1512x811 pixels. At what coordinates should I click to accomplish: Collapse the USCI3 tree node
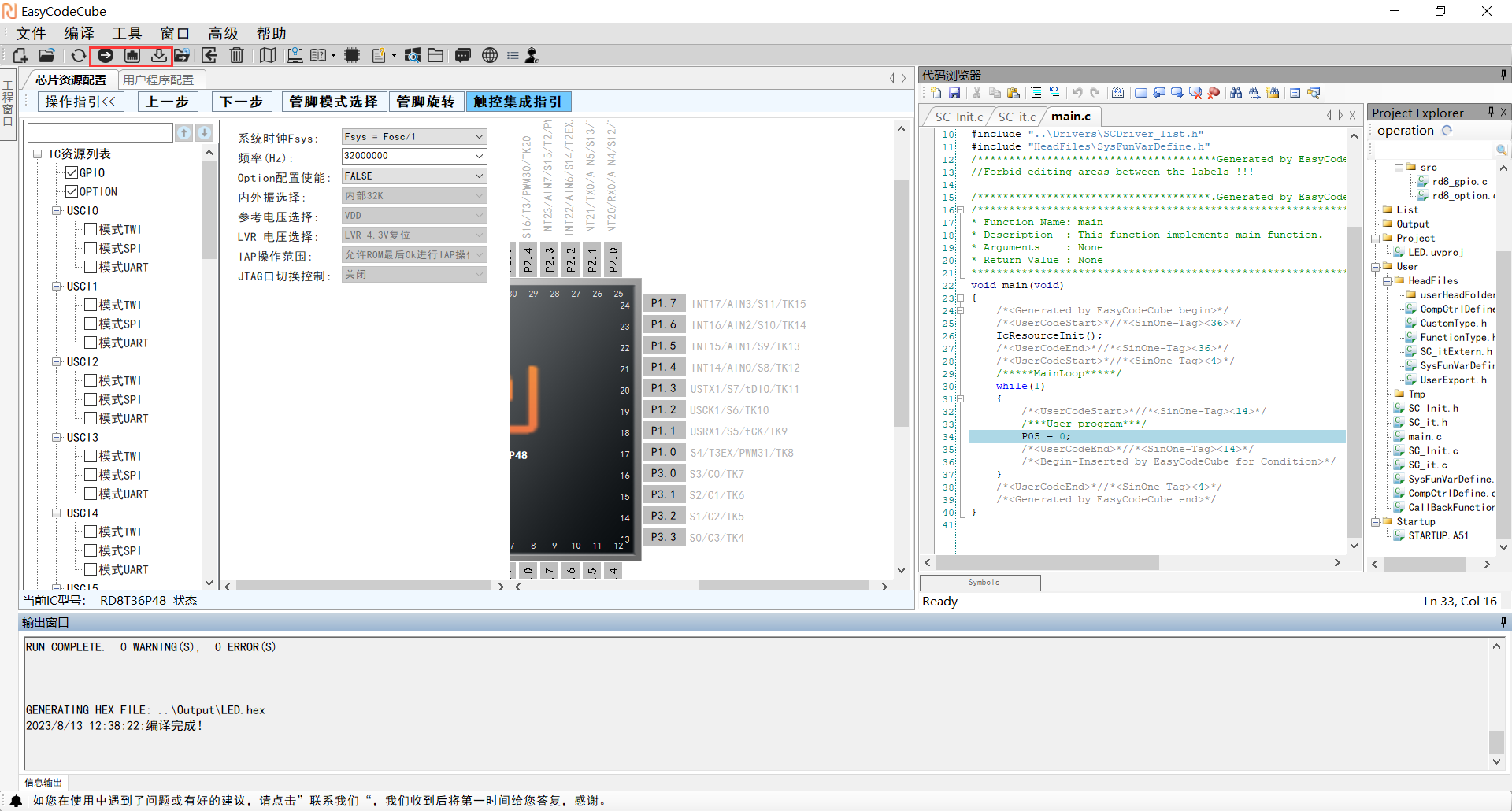57,437
